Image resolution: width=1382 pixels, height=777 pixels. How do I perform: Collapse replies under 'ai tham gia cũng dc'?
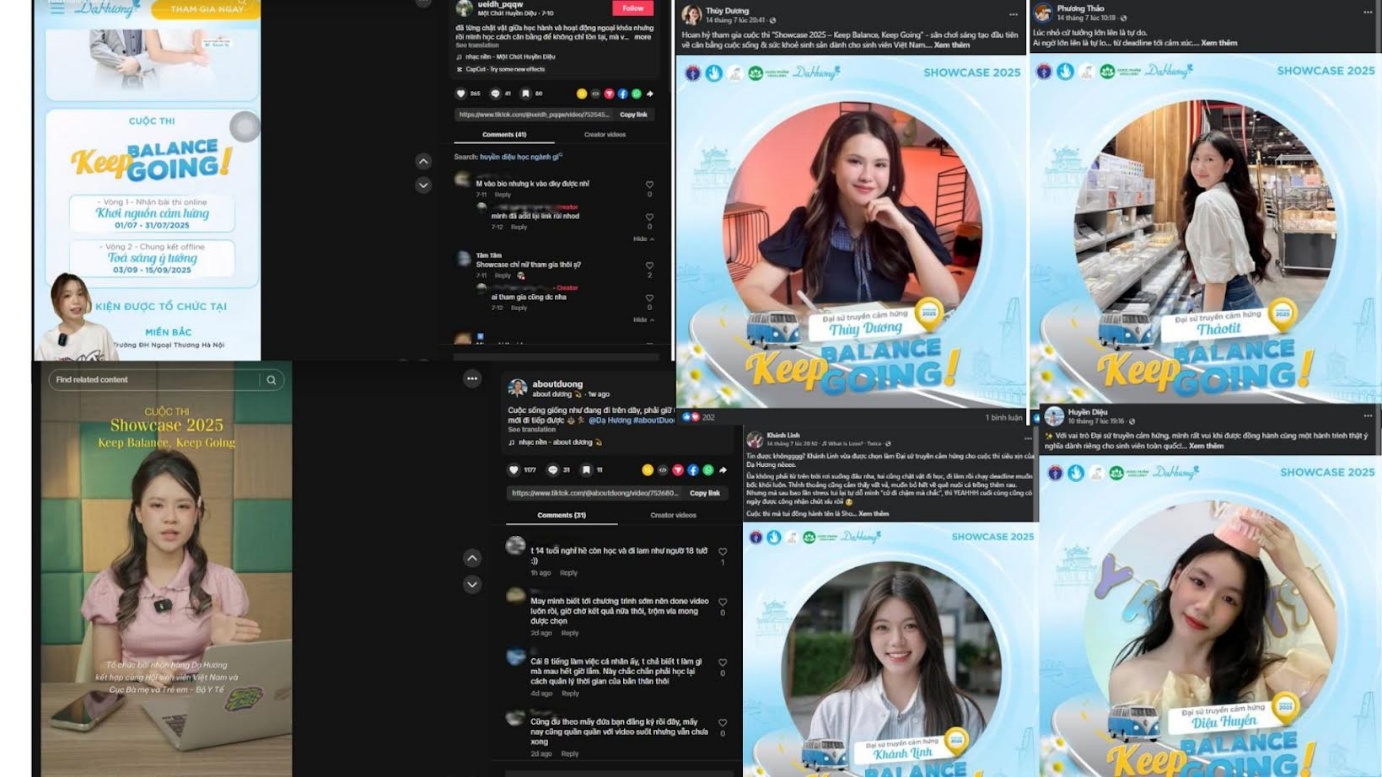(x=642, y=320)
